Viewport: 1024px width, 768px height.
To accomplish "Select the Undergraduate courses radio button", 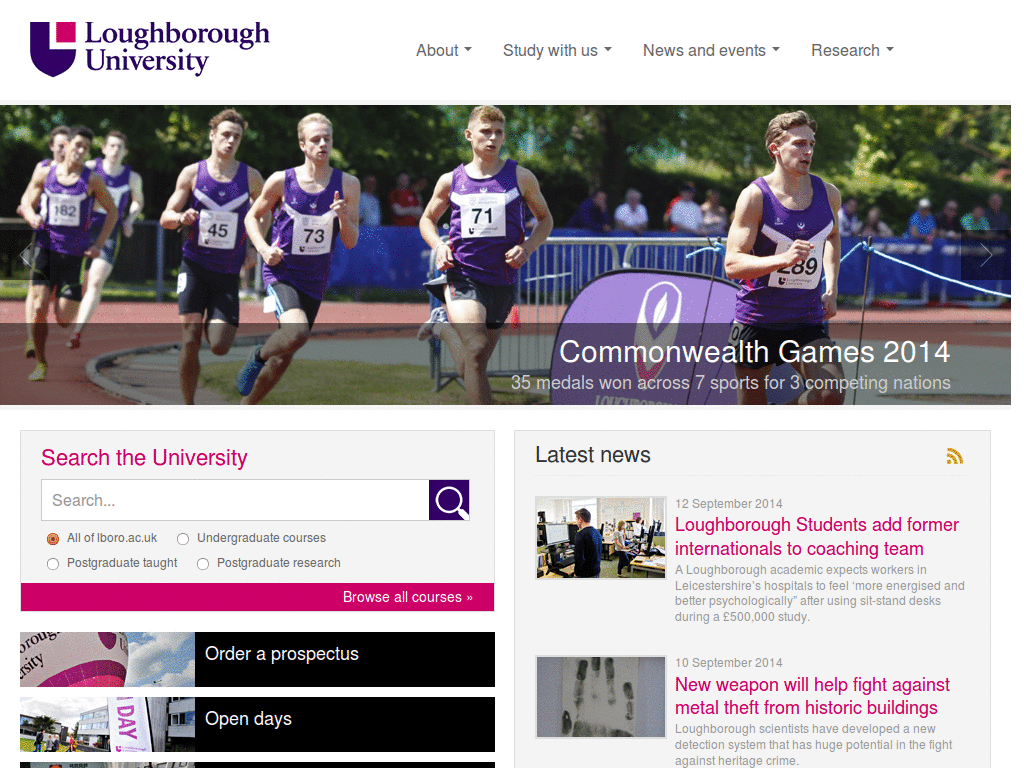I will pos(183,539).
